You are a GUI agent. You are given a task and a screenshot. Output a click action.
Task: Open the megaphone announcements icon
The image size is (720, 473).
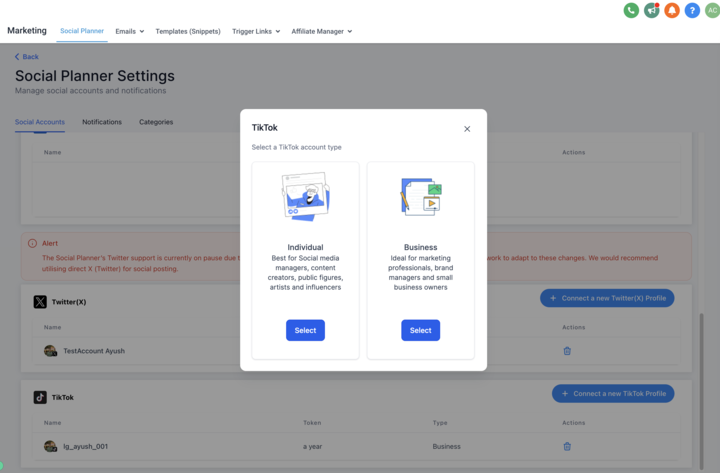click(651, 10)
